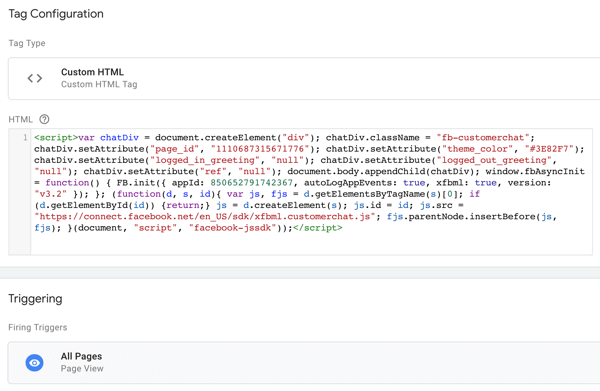Click the "v3.2" version string
This screenshot has width=600, height=391.
tap(51, 194)
